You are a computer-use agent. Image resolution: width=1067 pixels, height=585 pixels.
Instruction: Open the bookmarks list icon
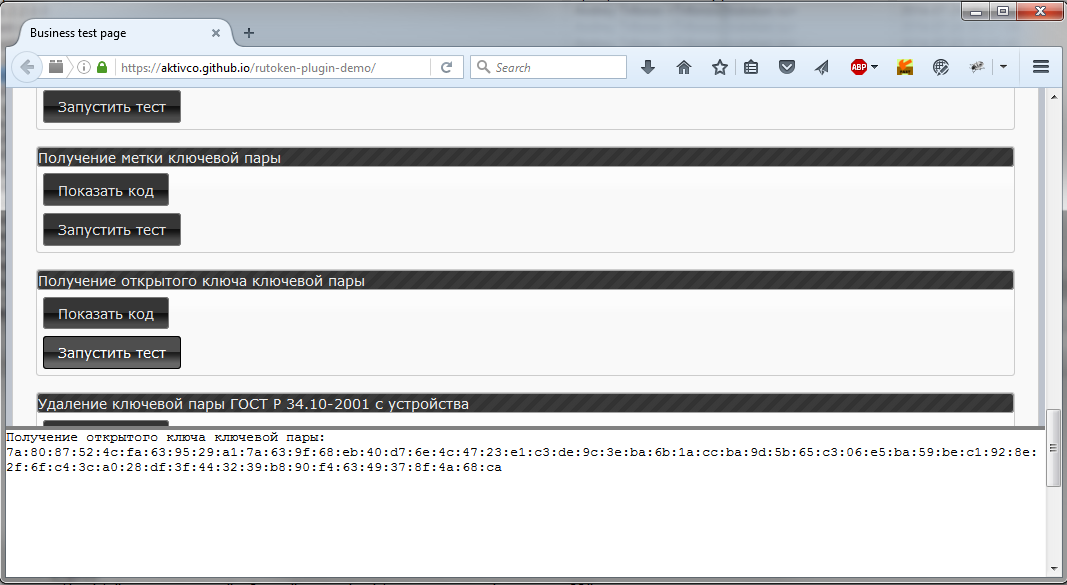[751, 67]
